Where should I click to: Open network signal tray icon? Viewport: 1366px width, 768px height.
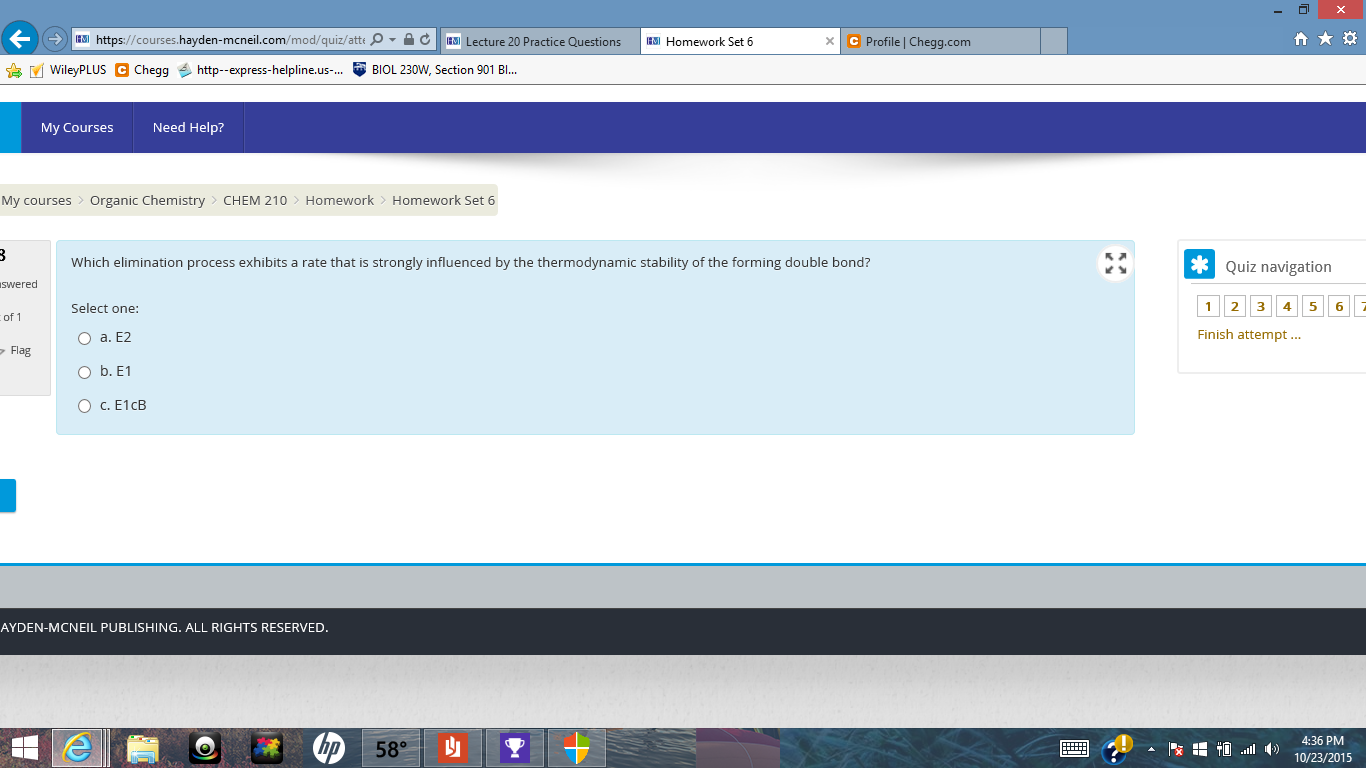1248,749
